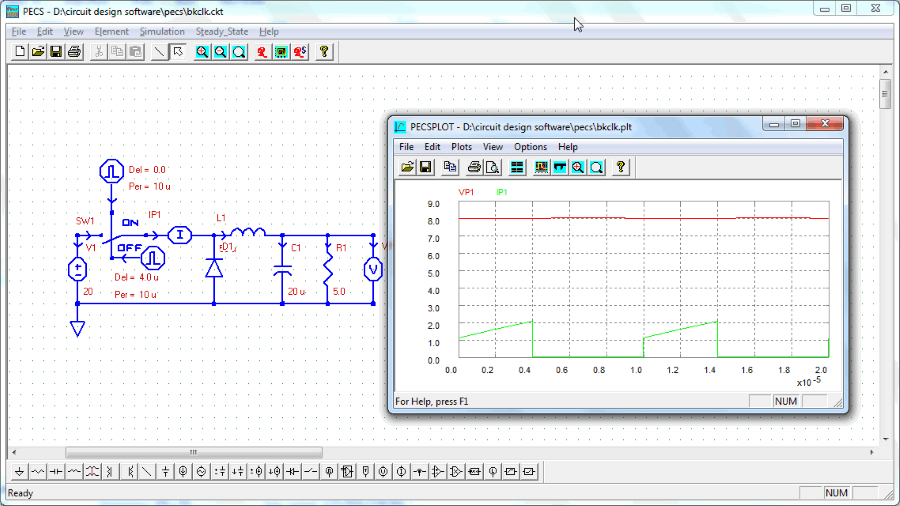The width and height of the screenshot is (900, 506).
Task: Open the File menu in PECS
Action: tap(19, 32)
